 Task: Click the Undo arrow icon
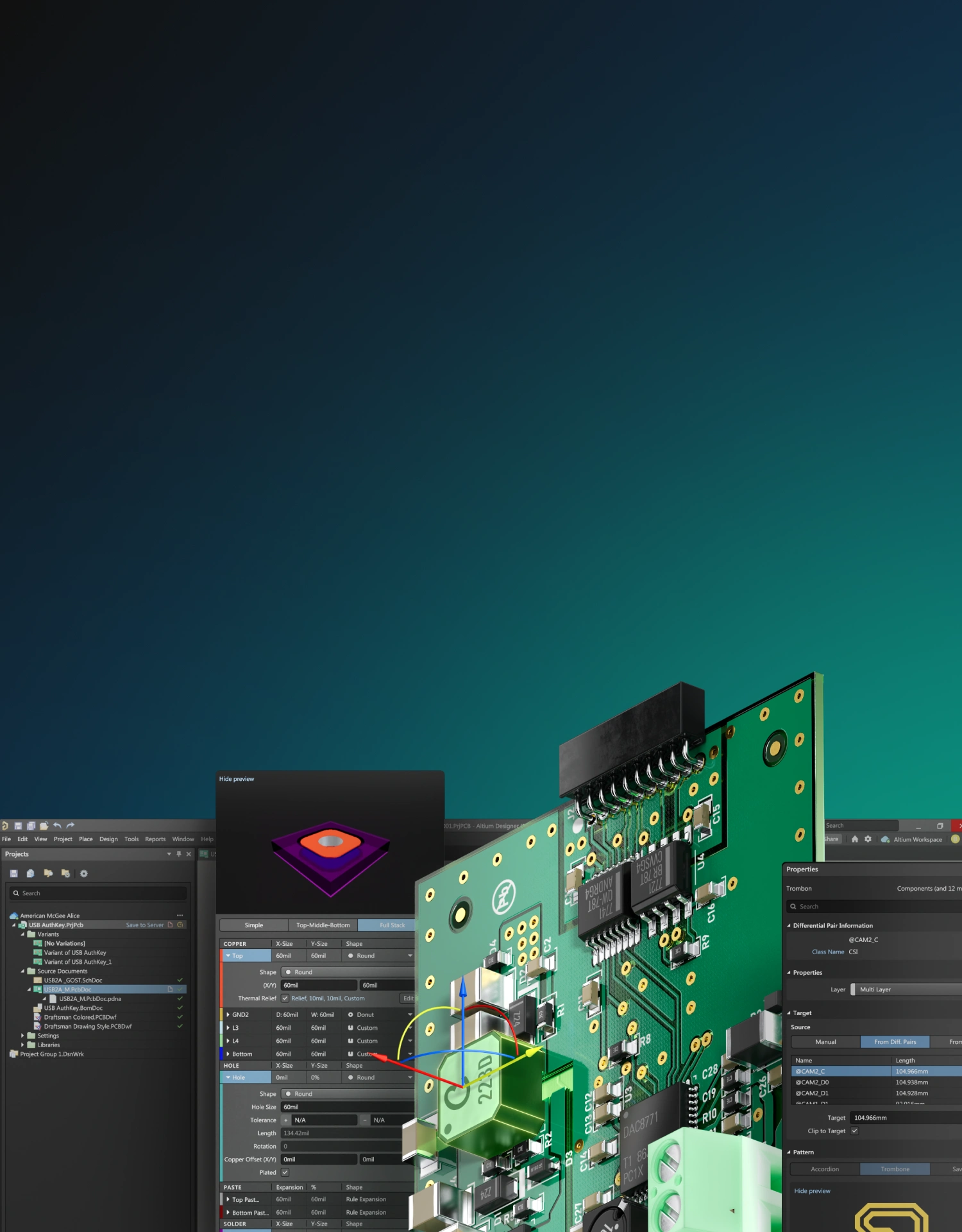[x=57, y=826]
